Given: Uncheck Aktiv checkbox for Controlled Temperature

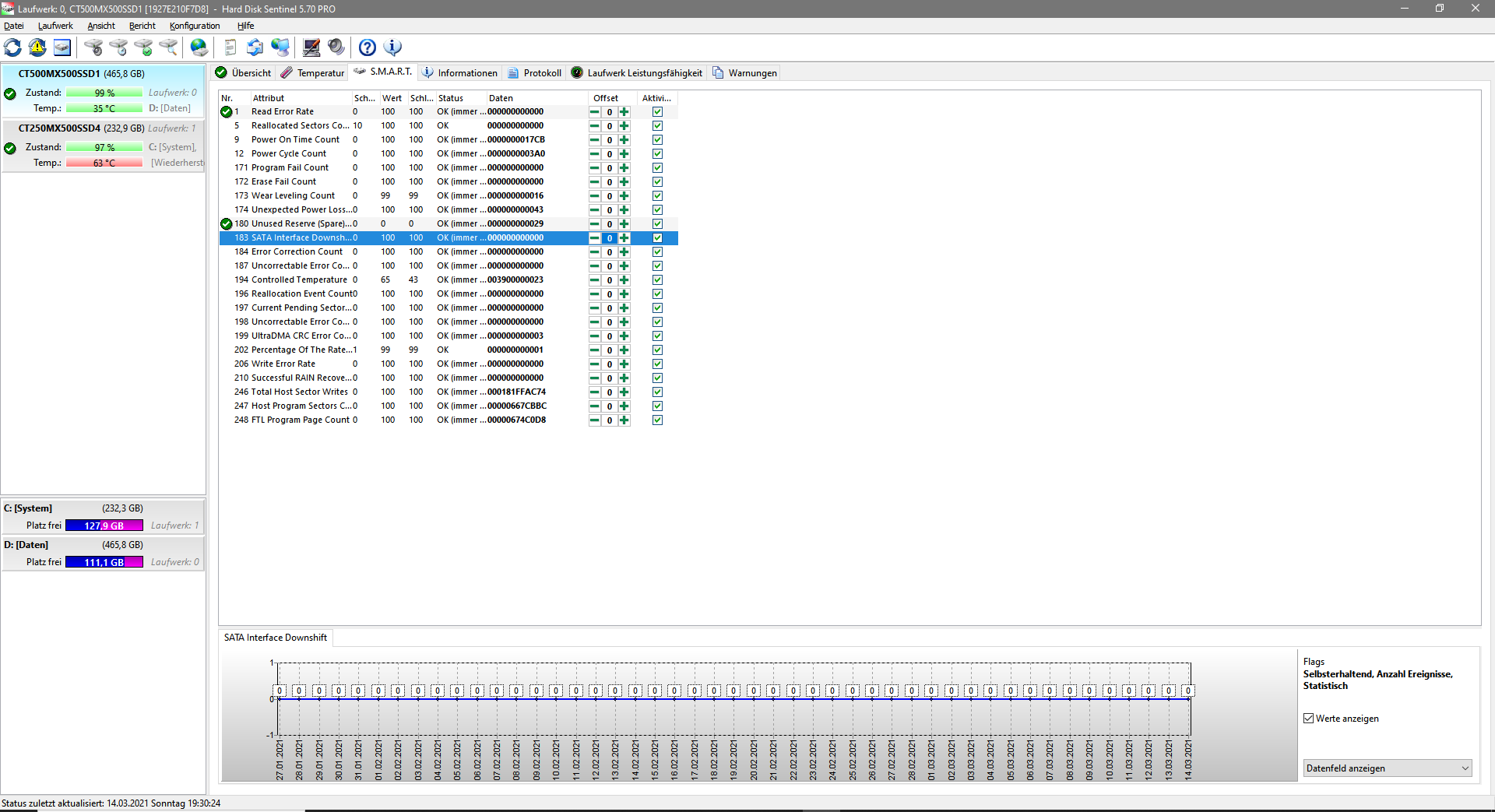Looking at the screenshot, I should click(x=657, y=280).
